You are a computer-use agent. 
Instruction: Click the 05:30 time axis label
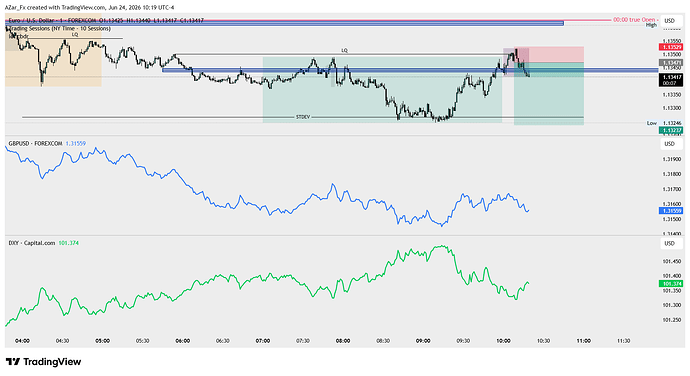pyautogui.click(x=143, y=341)
